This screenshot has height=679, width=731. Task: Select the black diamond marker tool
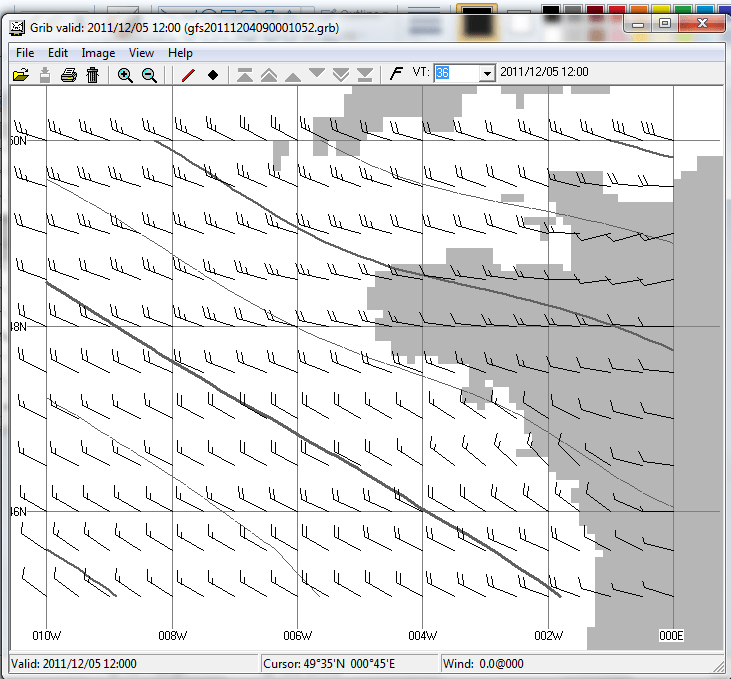pyautogui.click(x=213, y=75)
